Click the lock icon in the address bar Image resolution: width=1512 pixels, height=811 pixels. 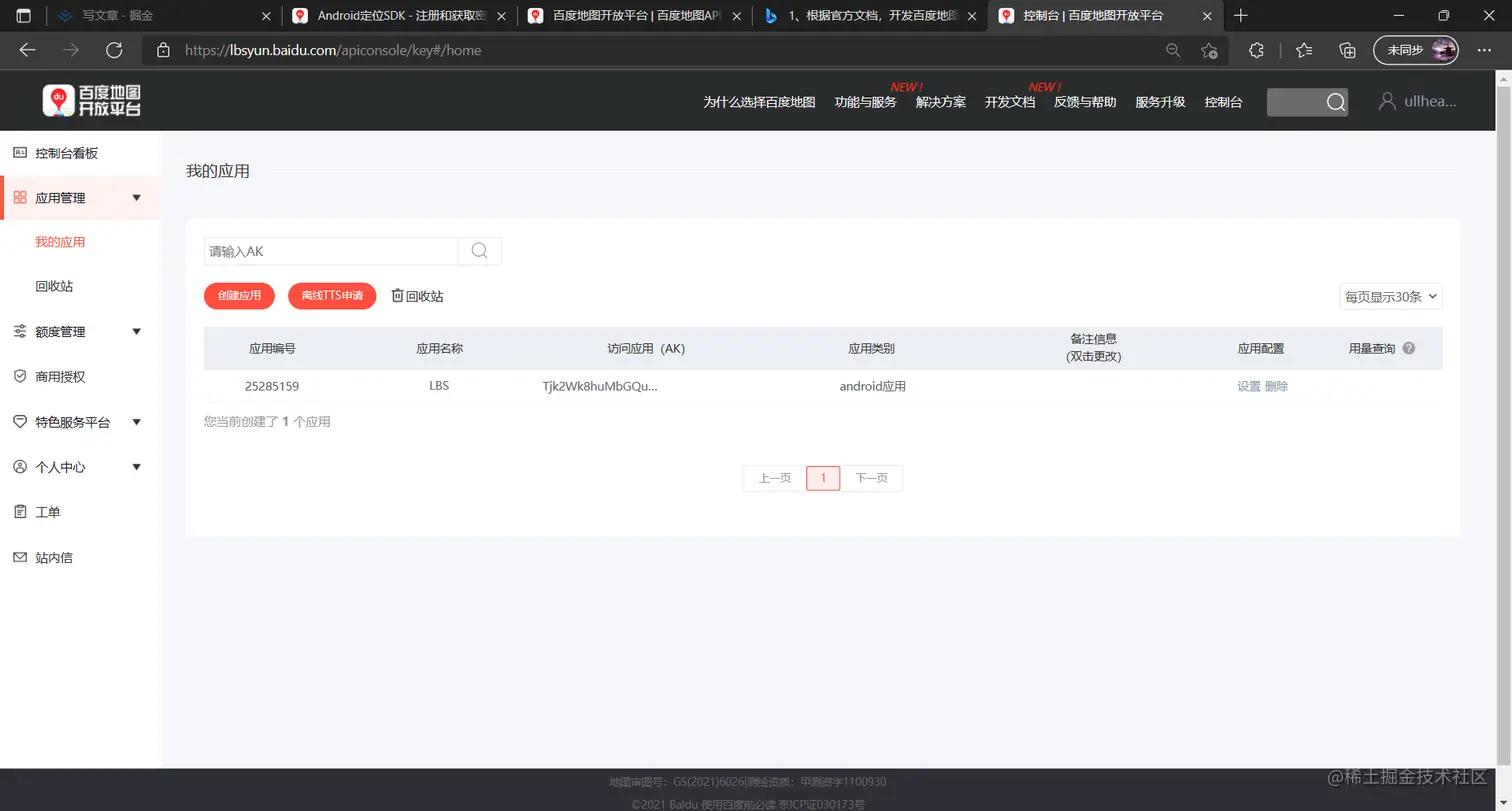click(163, 50)
